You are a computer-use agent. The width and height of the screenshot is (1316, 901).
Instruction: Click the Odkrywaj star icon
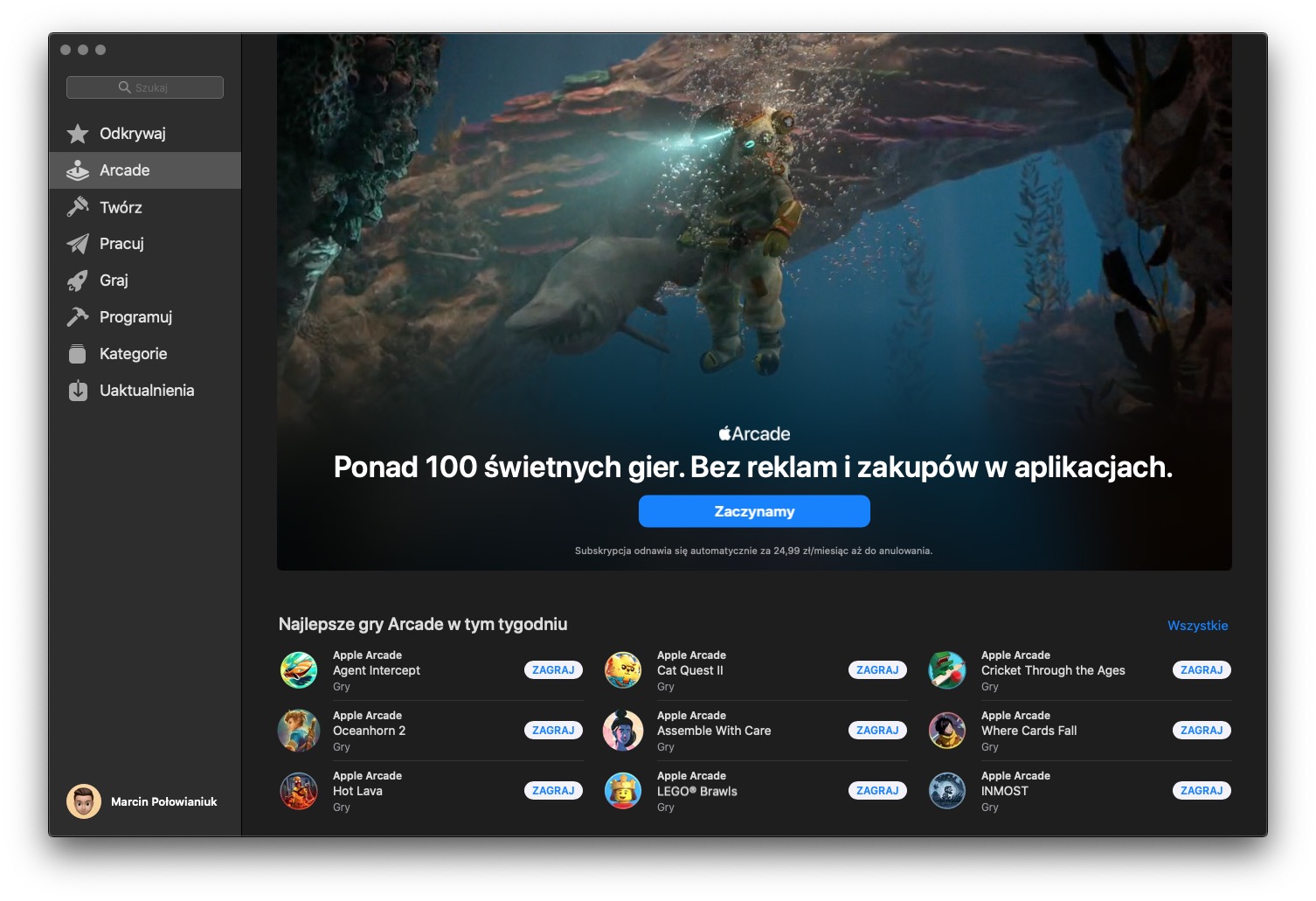click(x=78, y=134)
